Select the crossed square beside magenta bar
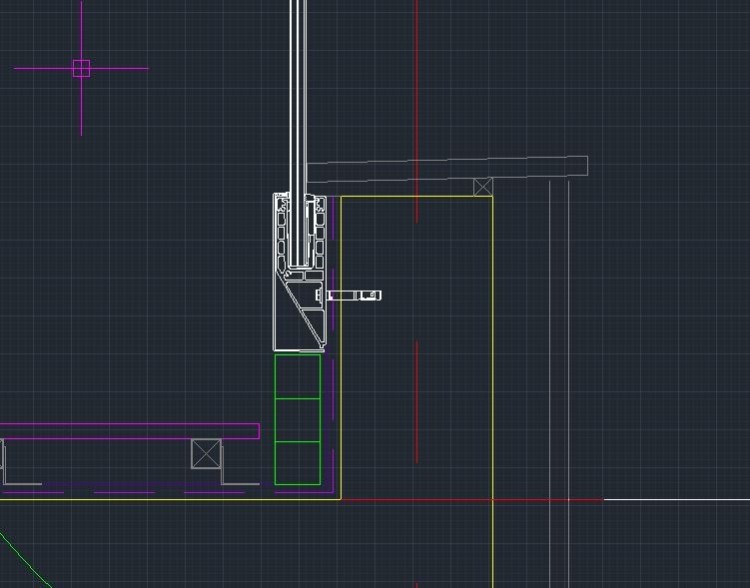This screenshot has width=750, height=588. coord(206,453)
